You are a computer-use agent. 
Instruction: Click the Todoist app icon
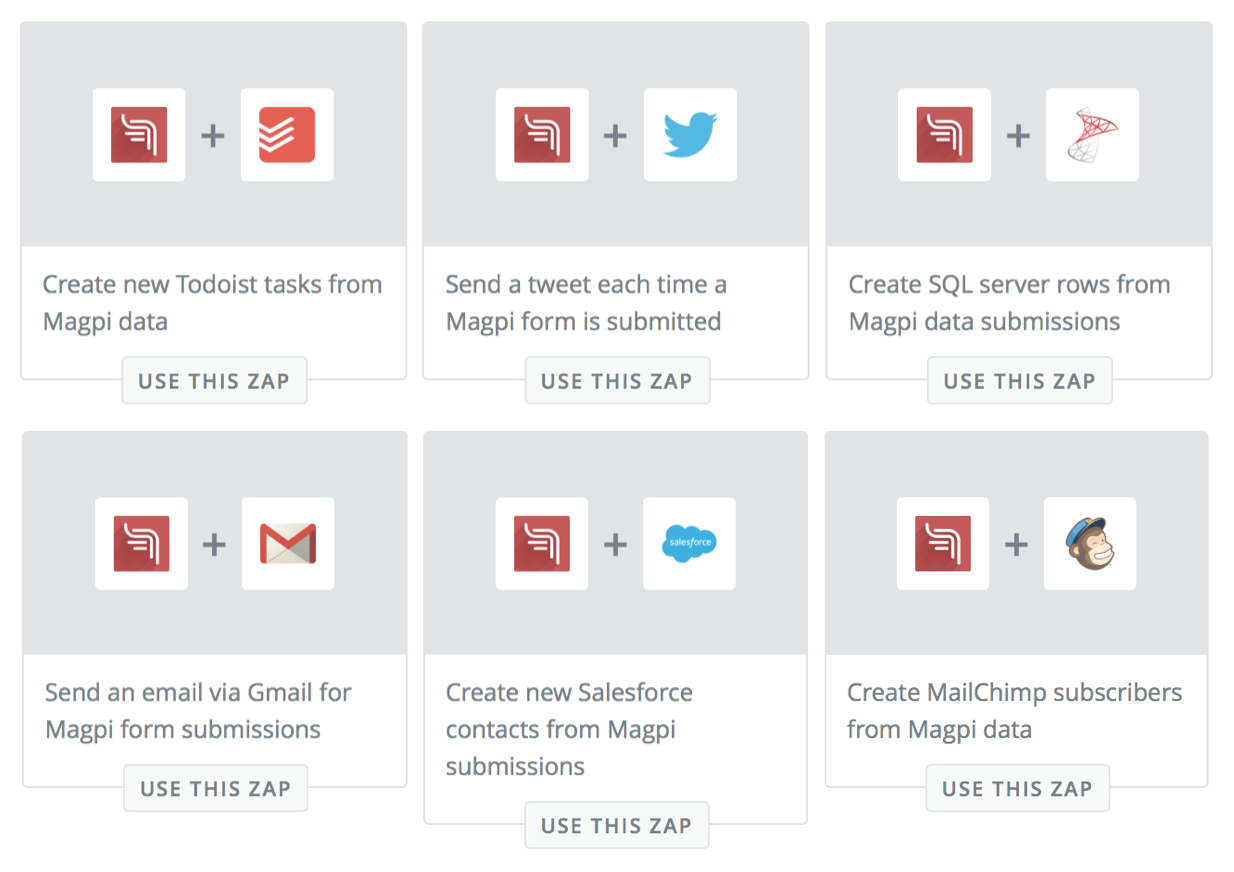287,135
